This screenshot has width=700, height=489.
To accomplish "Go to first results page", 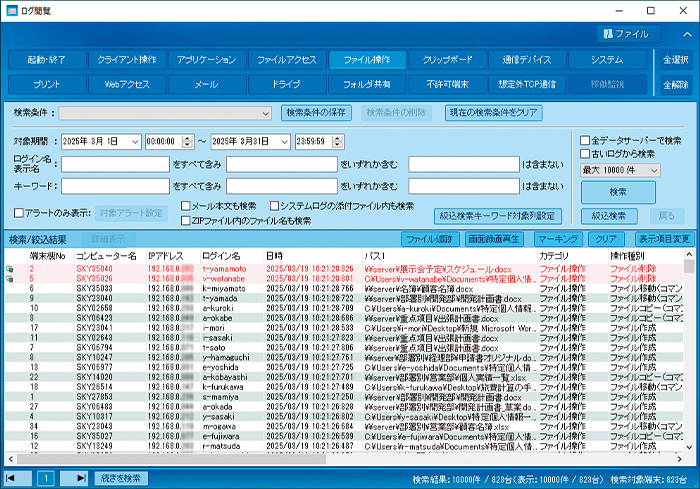I will click(x=18, y=478).
